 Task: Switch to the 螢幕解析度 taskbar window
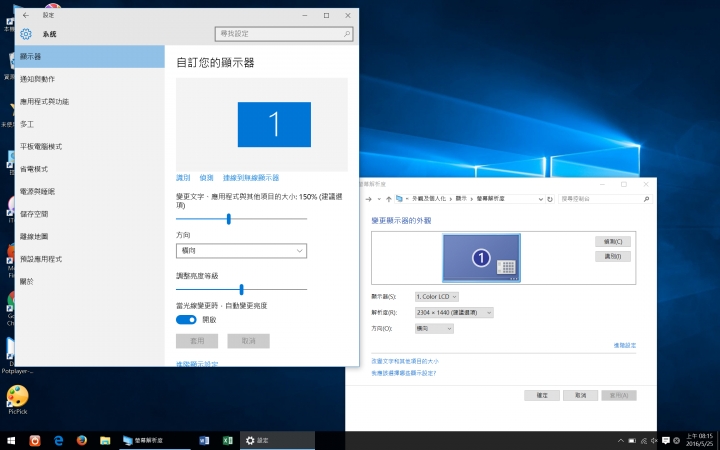[154, 441]
